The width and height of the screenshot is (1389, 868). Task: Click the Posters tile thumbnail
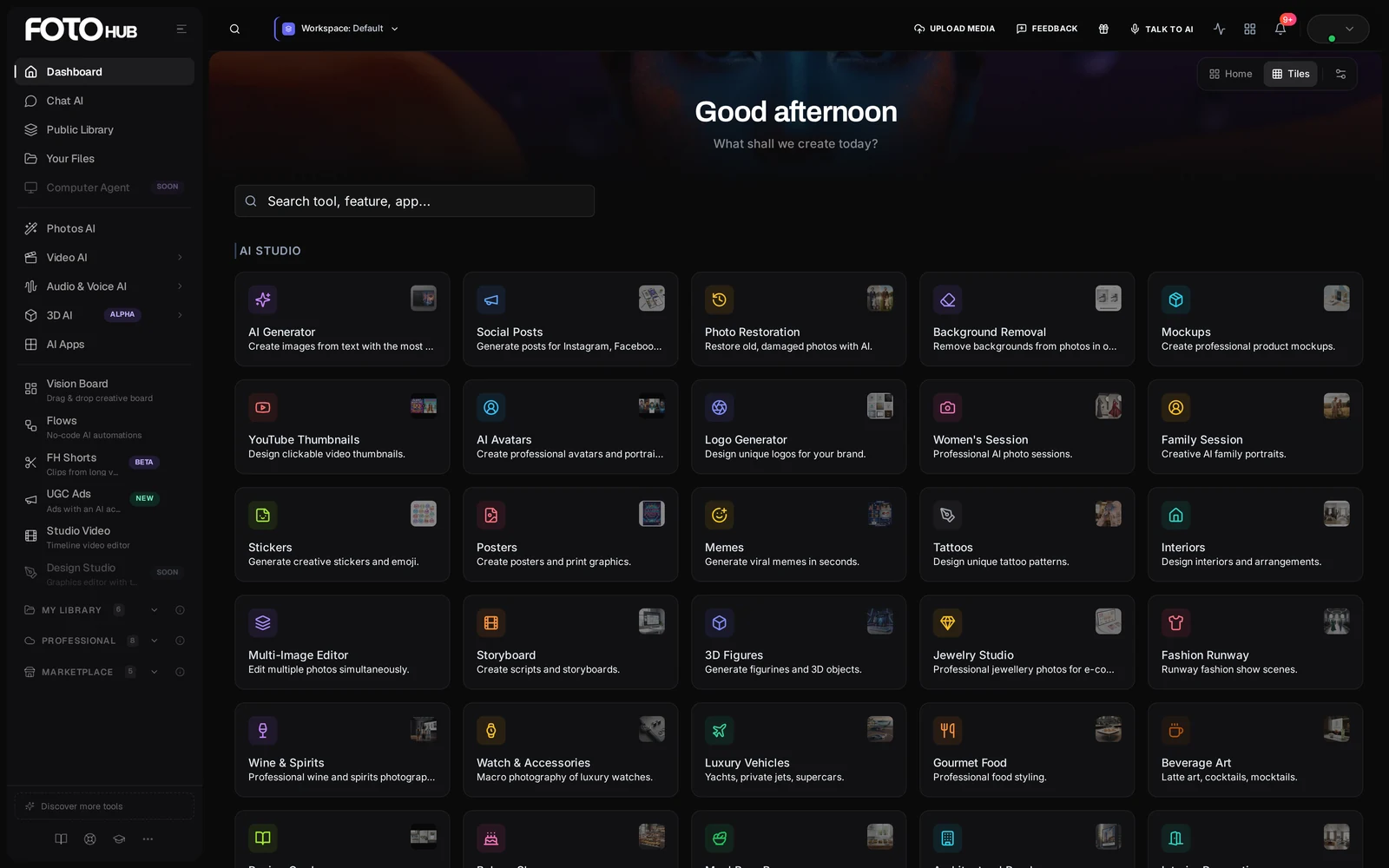(652, 514)
